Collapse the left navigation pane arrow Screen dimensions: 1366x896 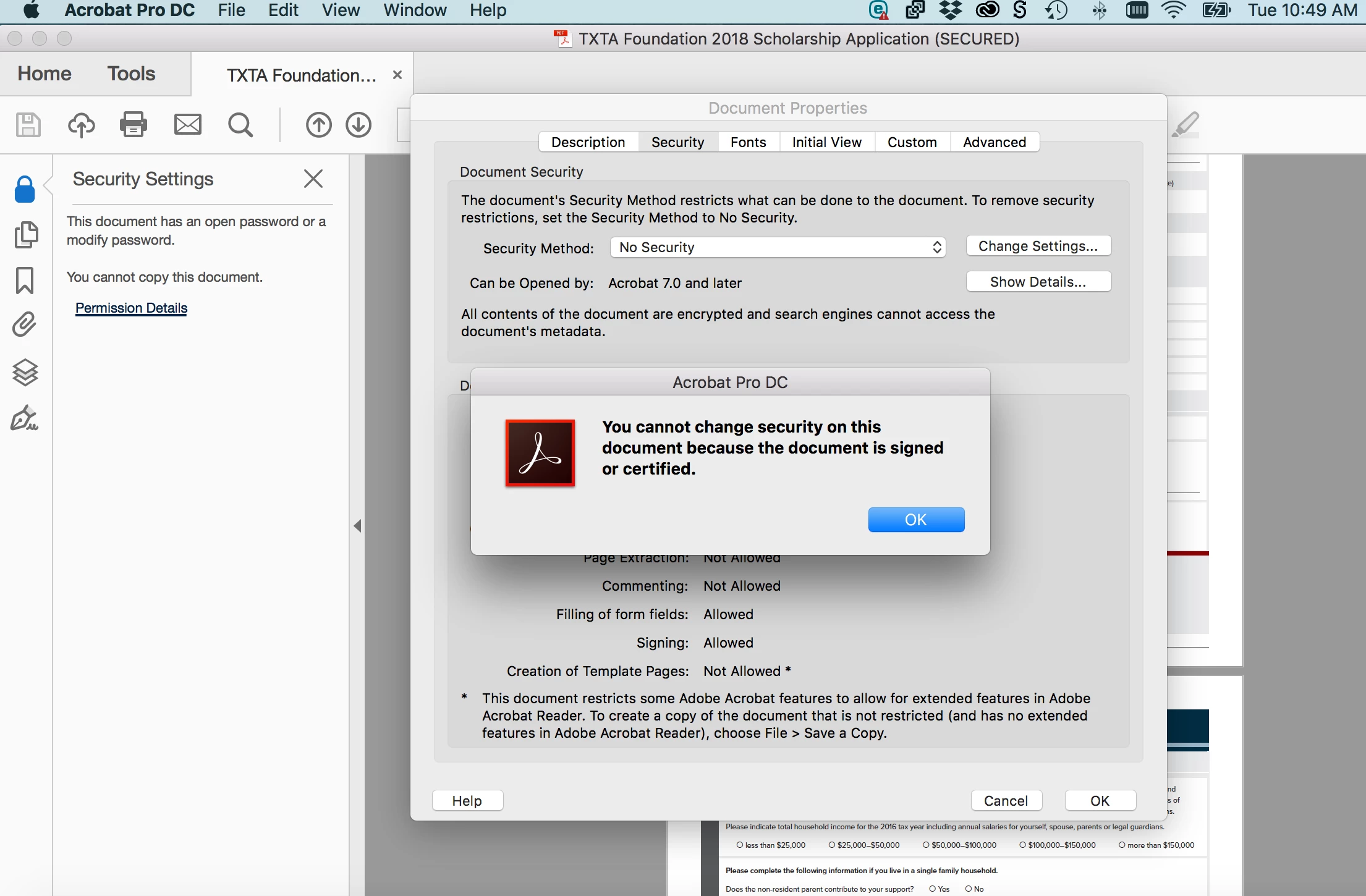pos(357,526)
